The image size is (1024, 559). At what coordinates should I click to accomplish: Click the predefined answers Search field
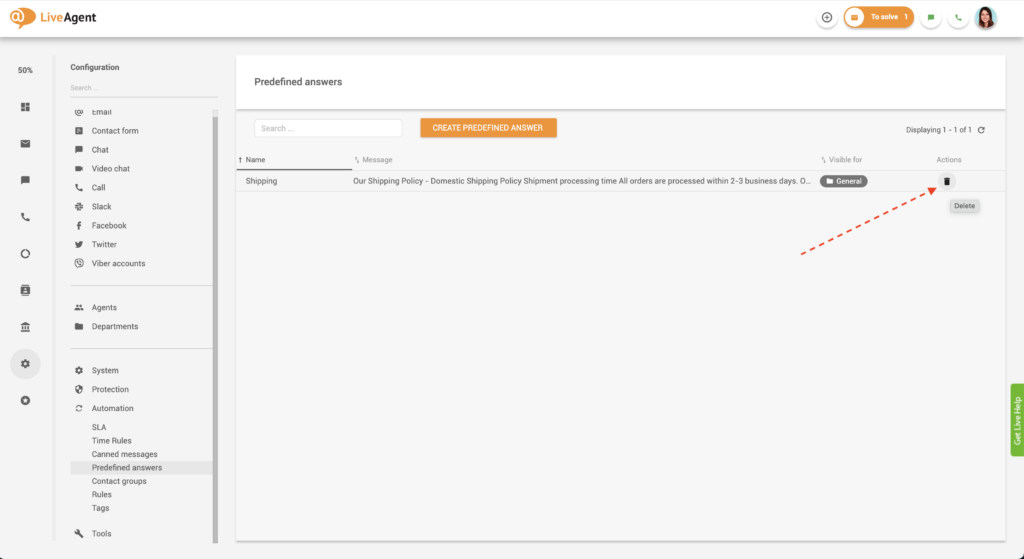point(327,128)
